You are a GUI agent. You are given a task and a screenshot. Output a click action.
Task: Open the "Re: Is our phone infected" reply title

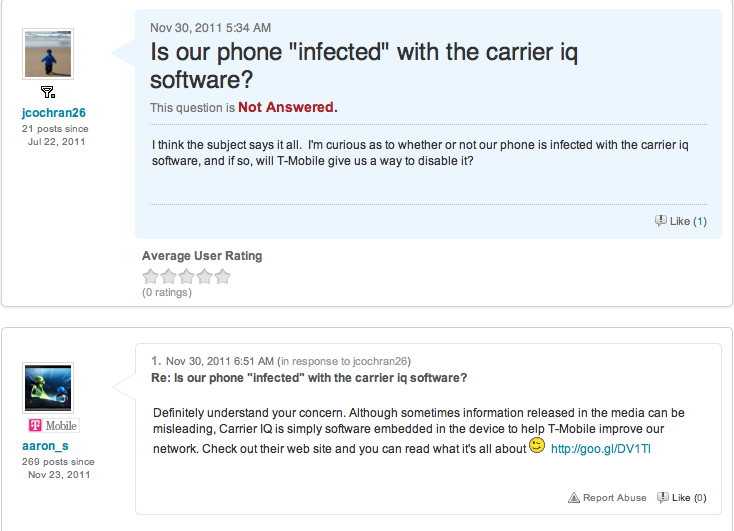pyautogui.click(x=310, y=378)
